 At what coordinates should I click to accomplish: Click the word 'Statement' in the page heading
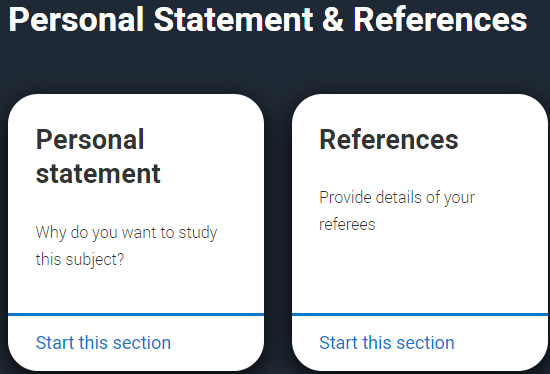click(x=233, y=20)
